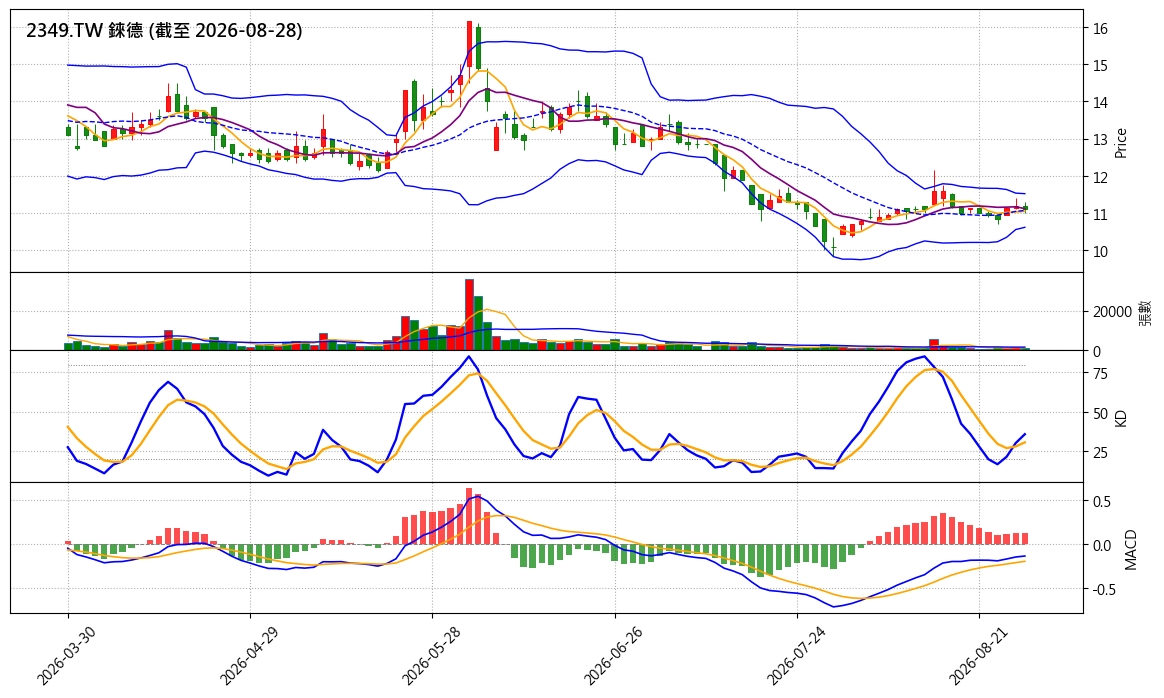This screenshot has height=698, width=1164.
Task: Click the tallest red candlestick near 16
Action: 469,45
